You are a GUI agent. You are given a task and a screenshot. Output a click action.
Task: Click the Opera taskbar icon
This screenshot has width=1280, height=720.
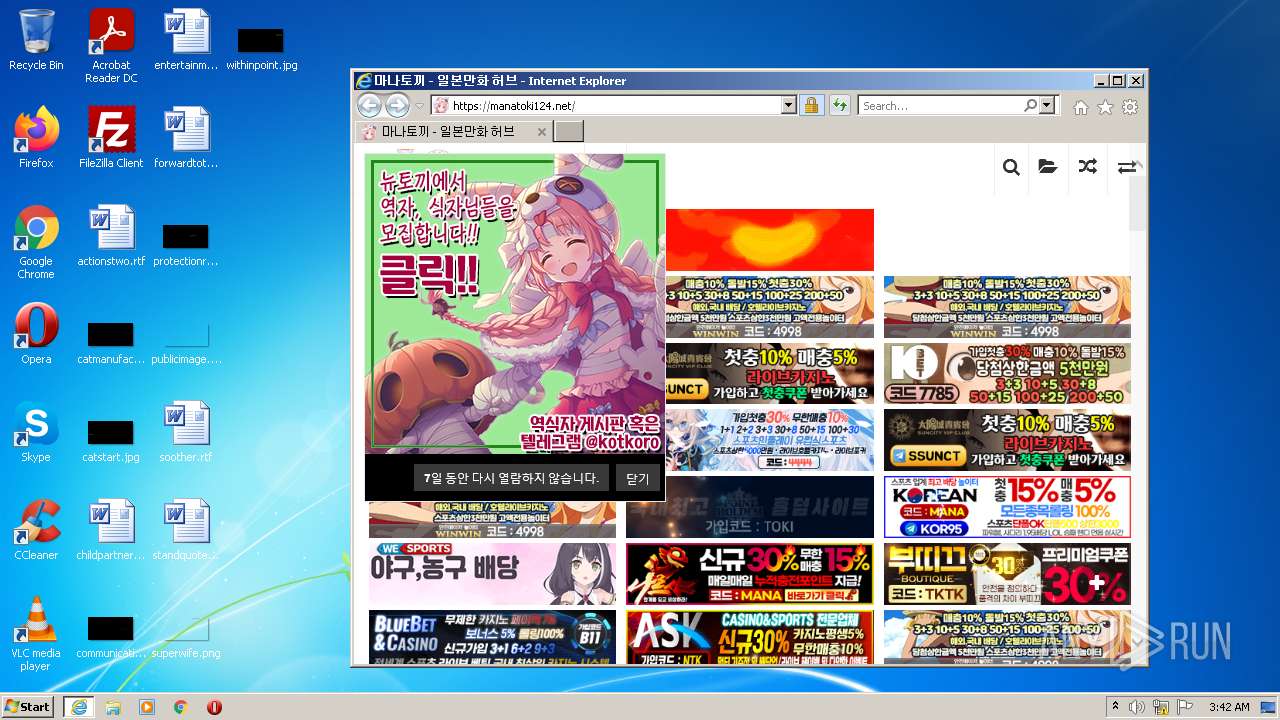(214, 707)
